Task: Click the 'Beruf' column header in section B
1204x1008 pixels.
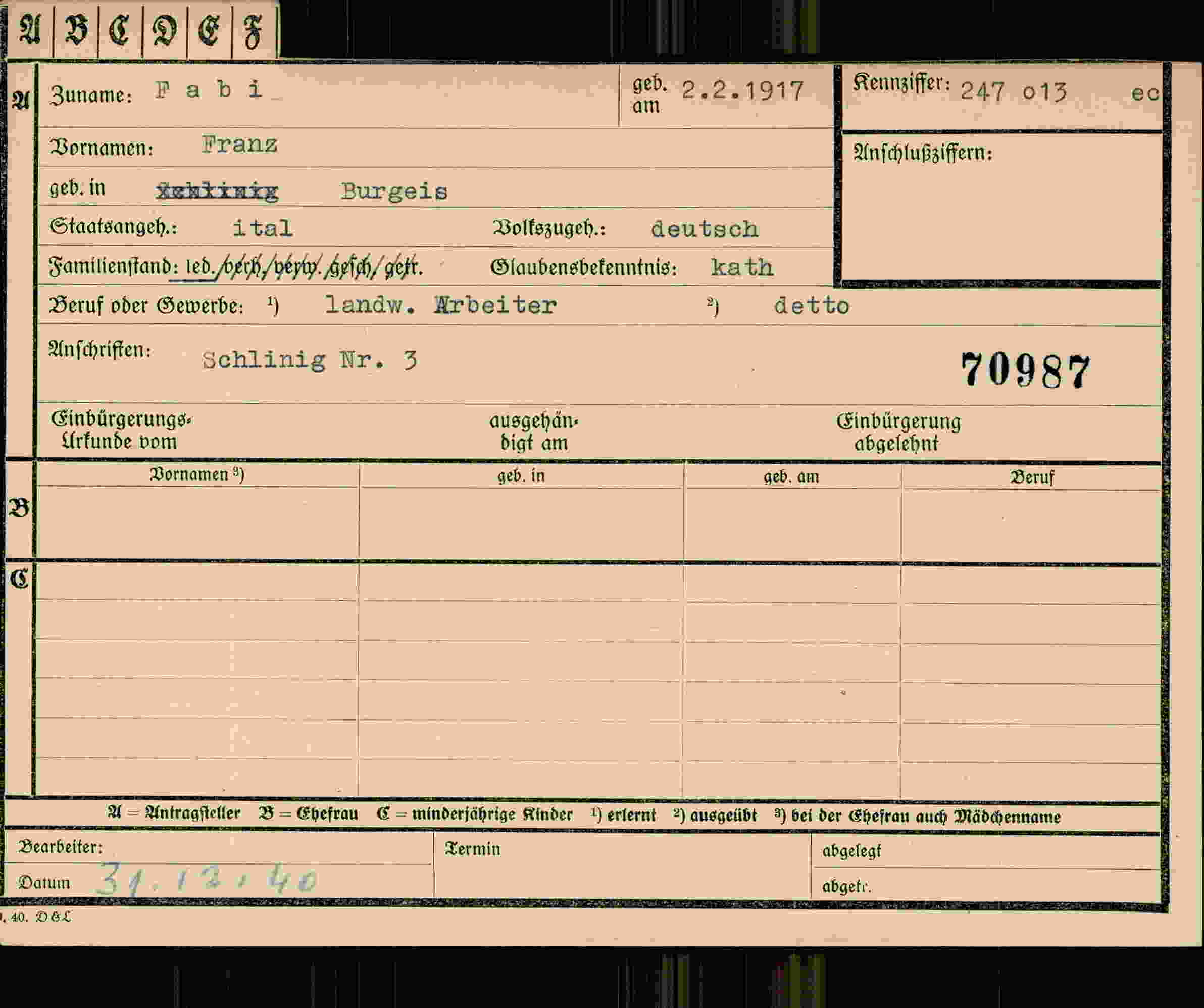Action: click(1031, 478)
